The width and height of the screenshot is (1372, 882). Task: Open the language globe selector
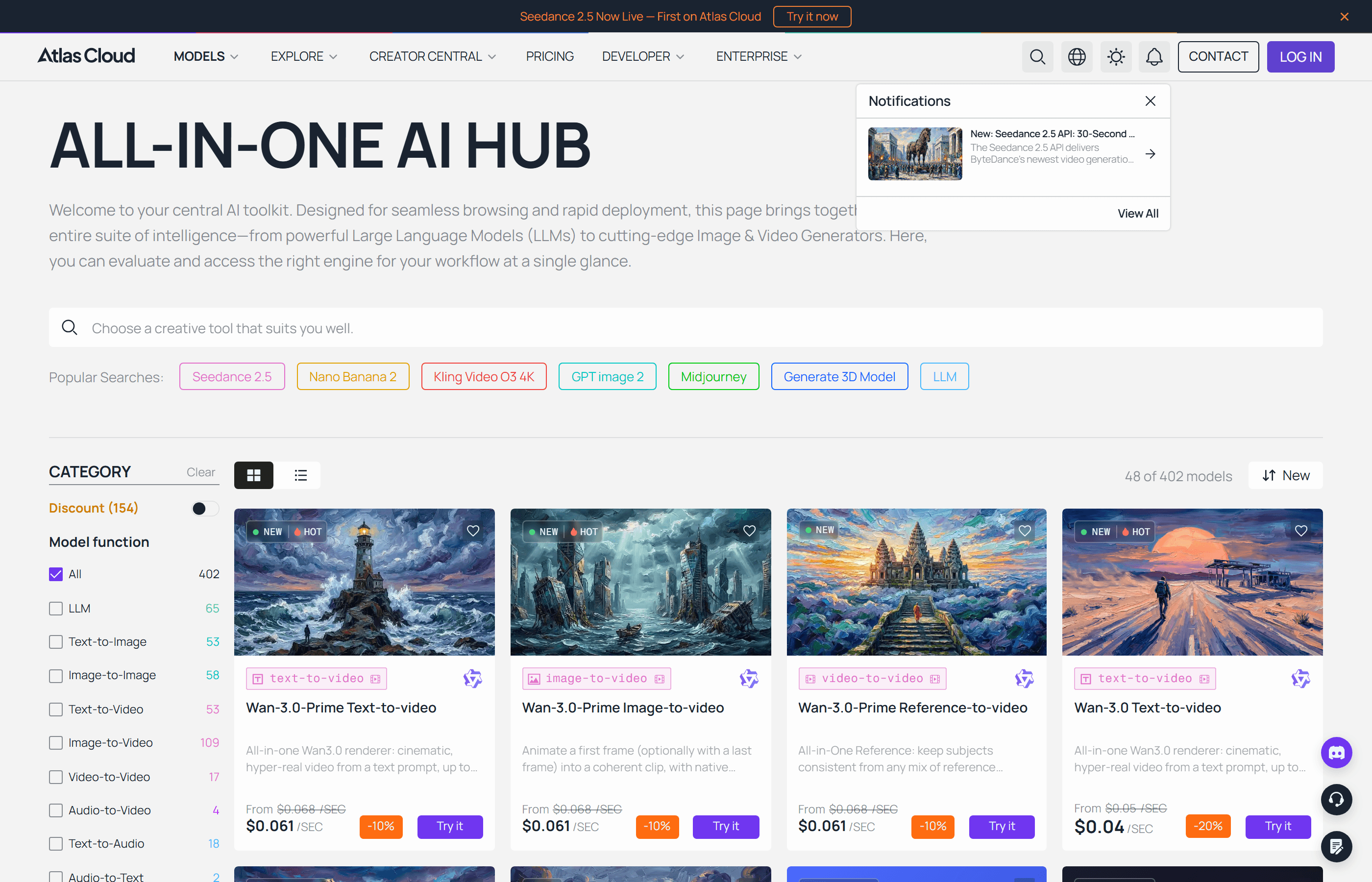click(x=1077, y=57)
